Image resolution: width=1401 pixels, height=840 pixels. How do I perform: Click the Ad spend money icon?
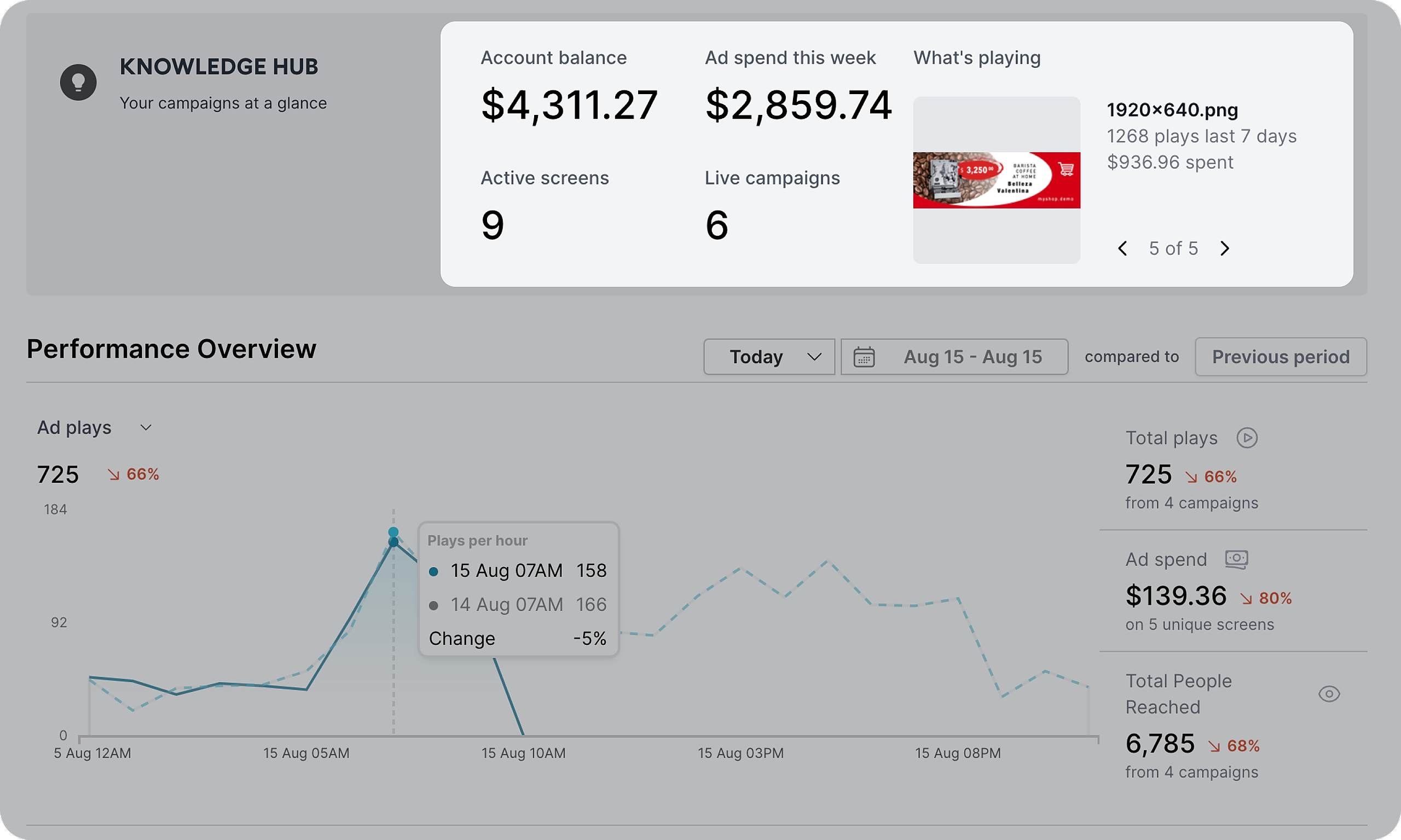click(x=1236, y=559)
